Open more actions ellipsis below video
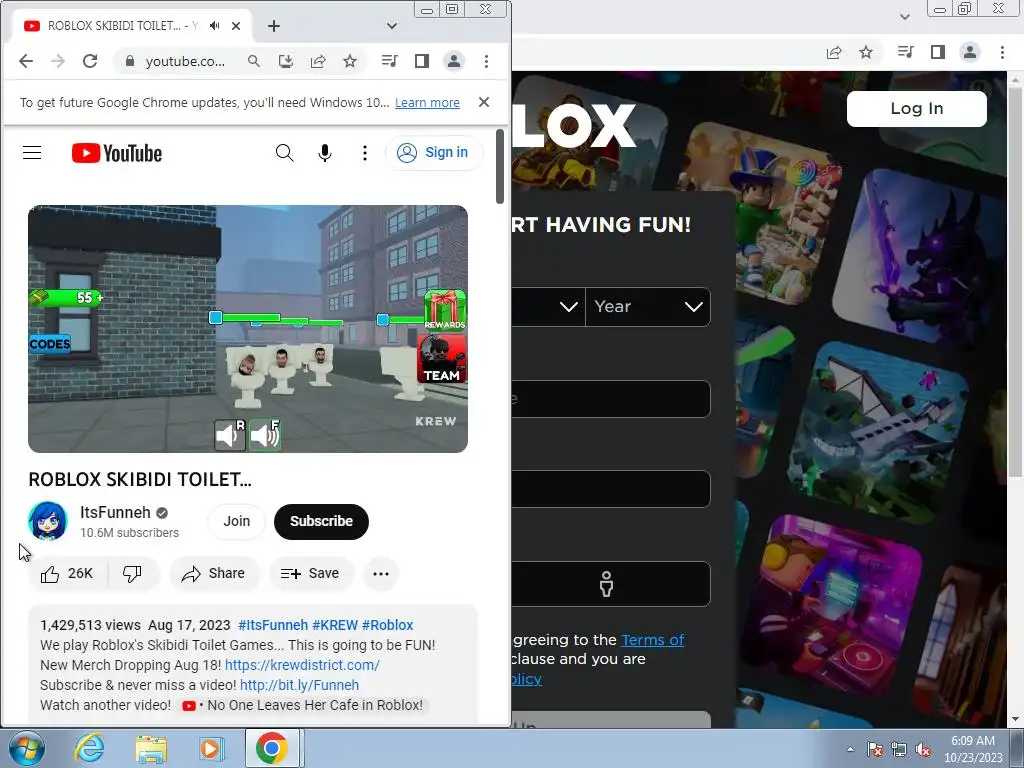Viewport: 1024px width, 768px height. point(381,573)
